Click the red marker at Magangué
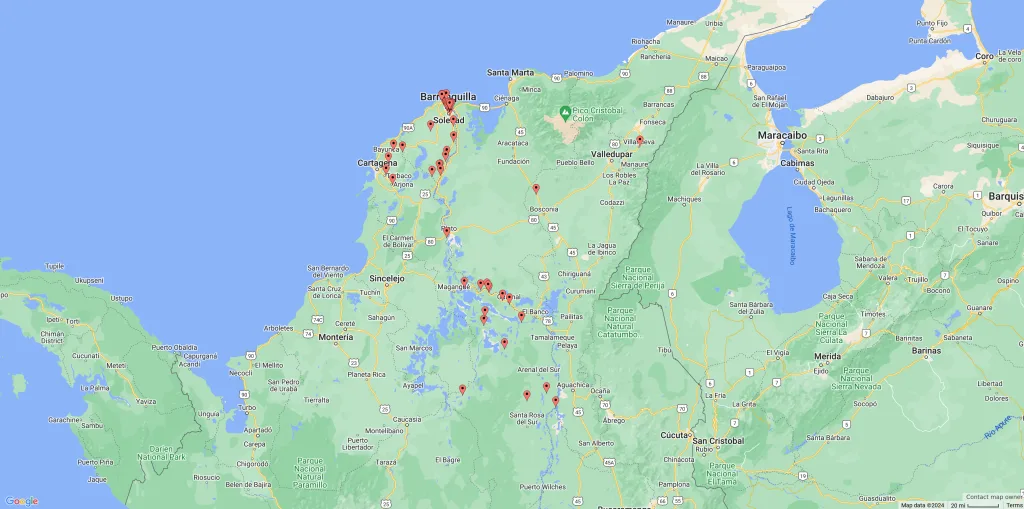The width and height of the screenshot is (1024, 509). 464,282
